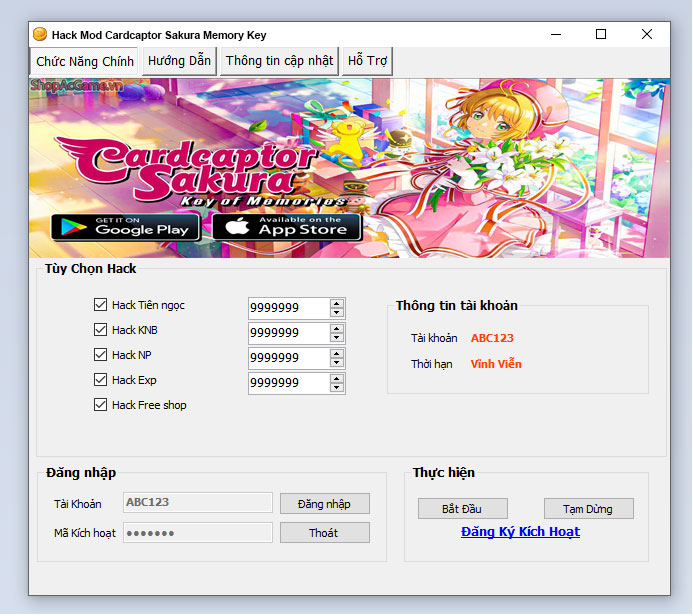Open the Đăng Ký Kích Hoạt link
This screenshot has height=616, width=693.
pyautogui.click(x=520, y=532)
